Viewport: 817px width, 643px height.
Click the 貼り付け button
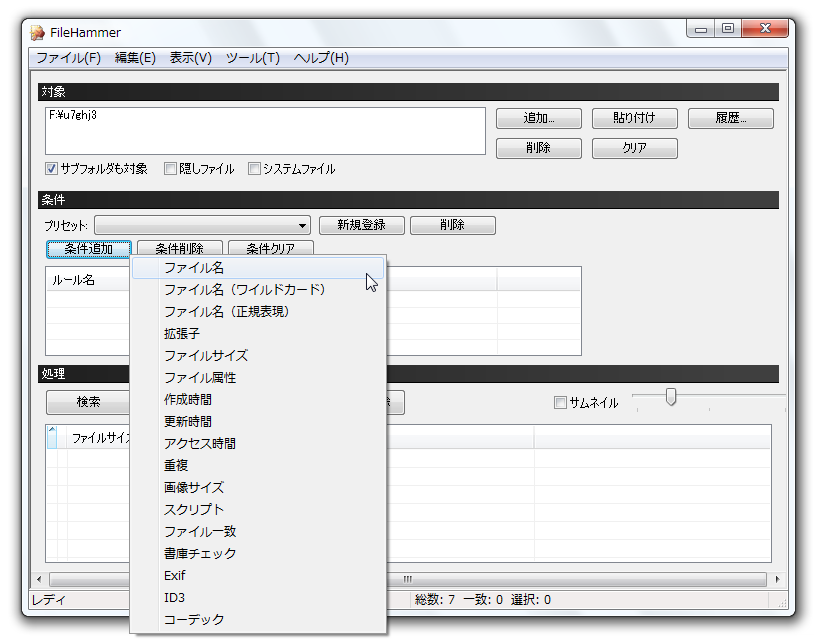tap(635, 118)
